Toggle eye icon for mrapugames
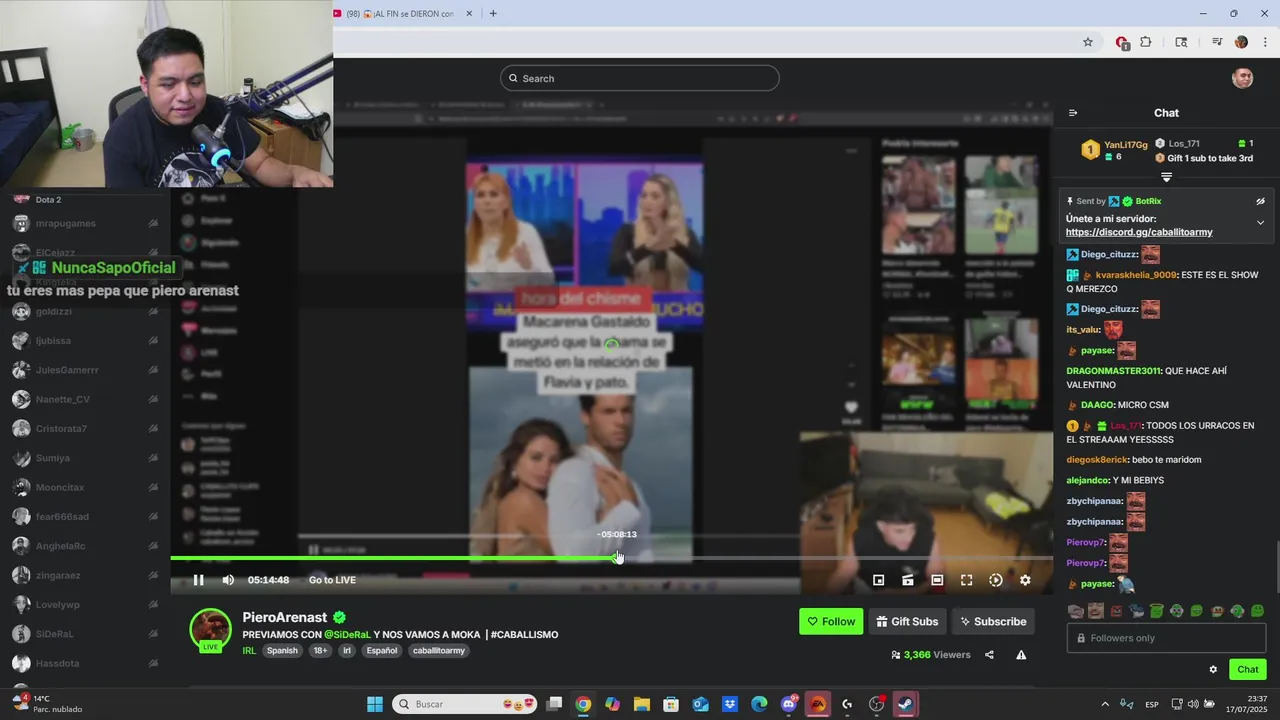Screen dimensions: 1280x720 pyautogui.click(x=153, y=223)
